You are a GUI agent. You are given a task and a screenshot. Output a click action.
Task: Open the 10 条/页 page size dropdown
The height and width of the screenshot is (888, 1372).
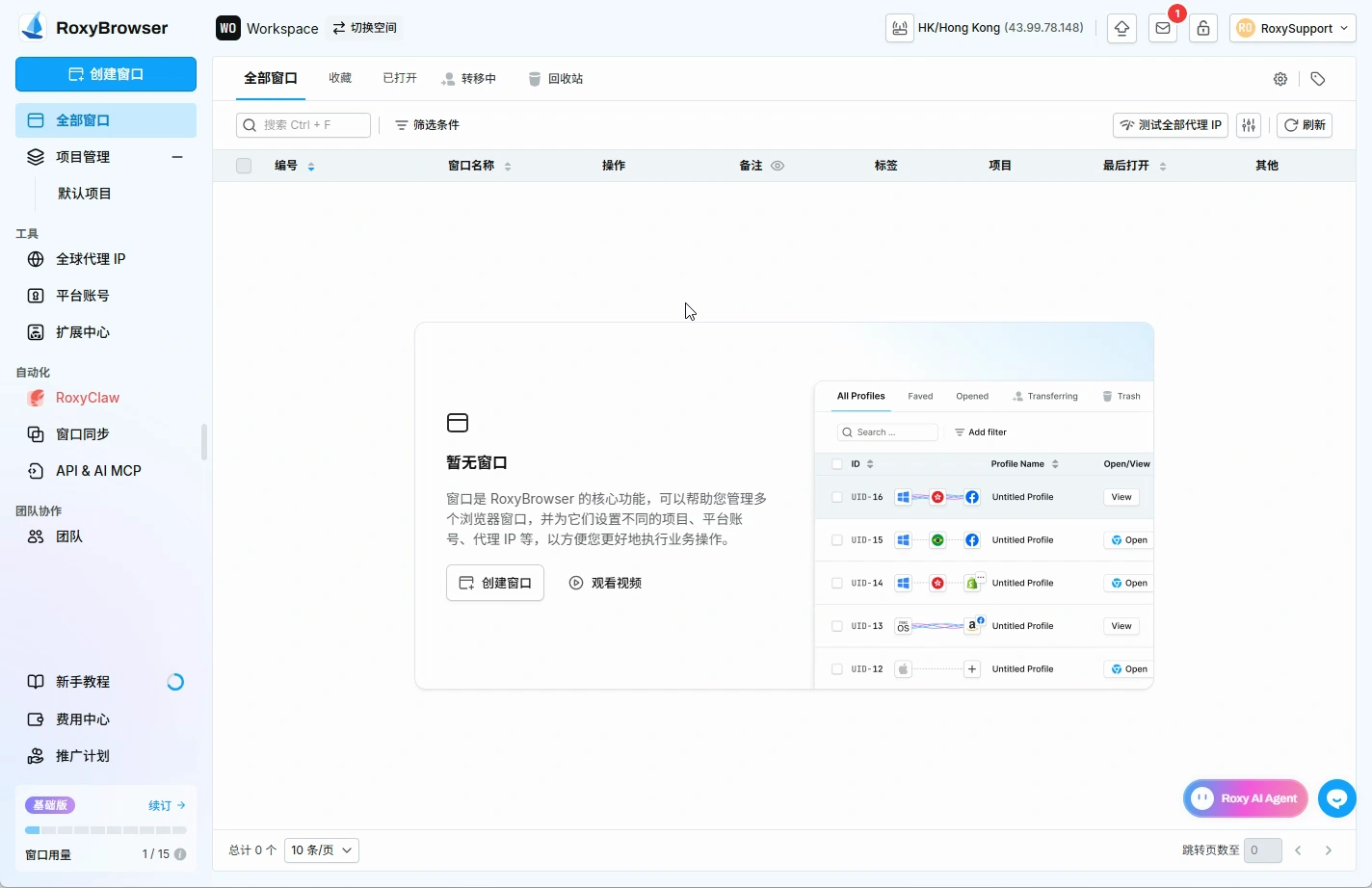[322, 850]
